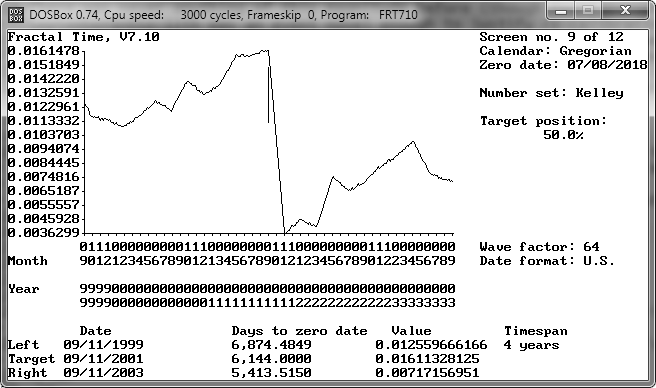Click the Right date 09/11/2003
The height and width of the screenshot is (388, 656).
click(103, 373)
